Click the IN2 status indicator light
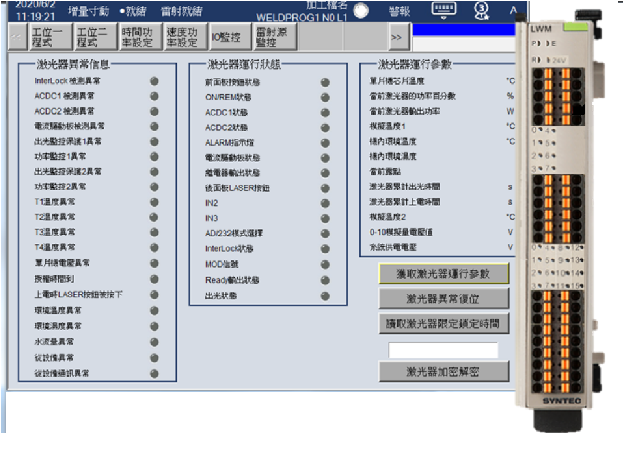 (x=325, y=203)
